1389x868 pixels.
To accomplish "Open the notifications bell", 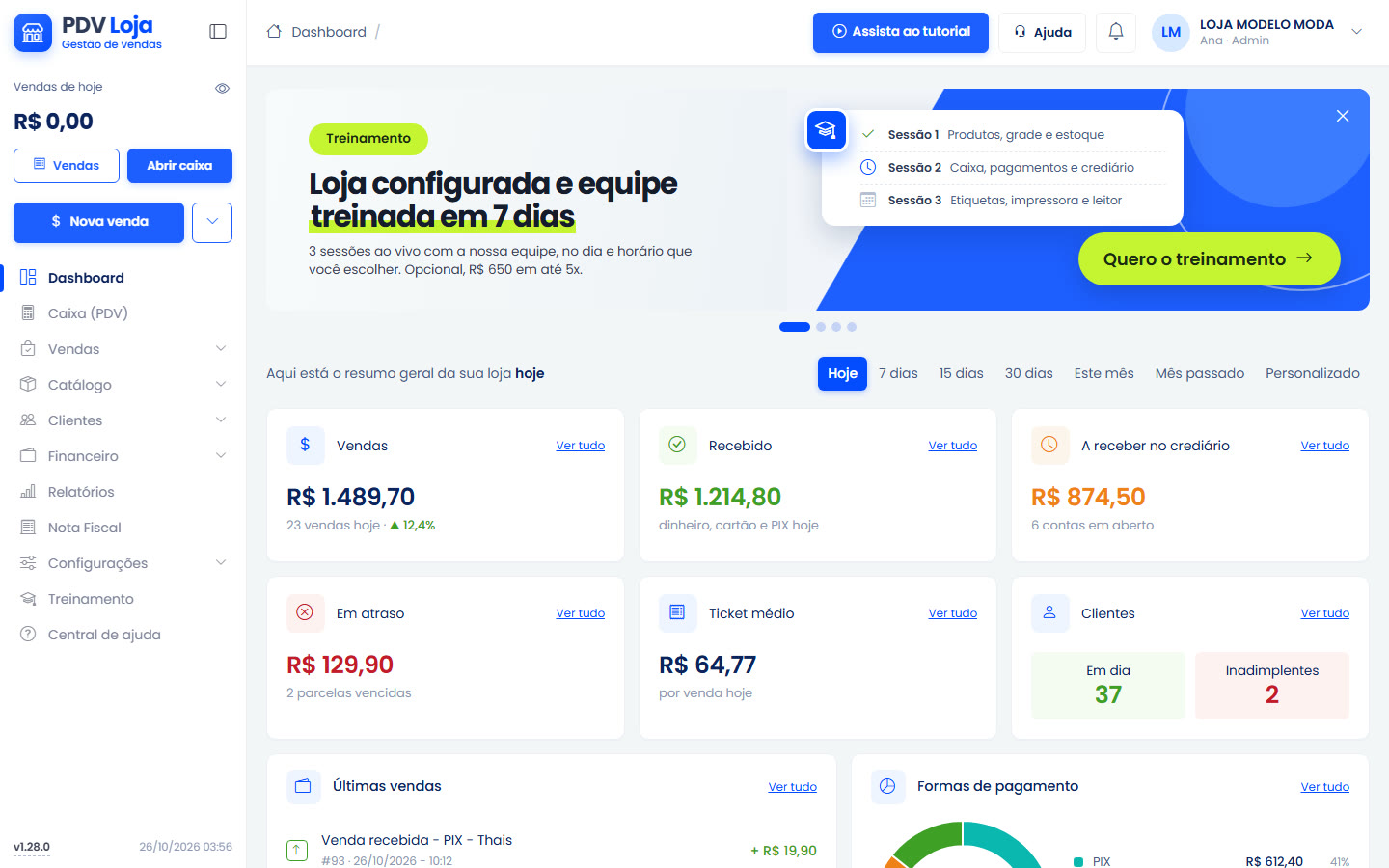I will pyautogui.click(x=1116, y=32).
